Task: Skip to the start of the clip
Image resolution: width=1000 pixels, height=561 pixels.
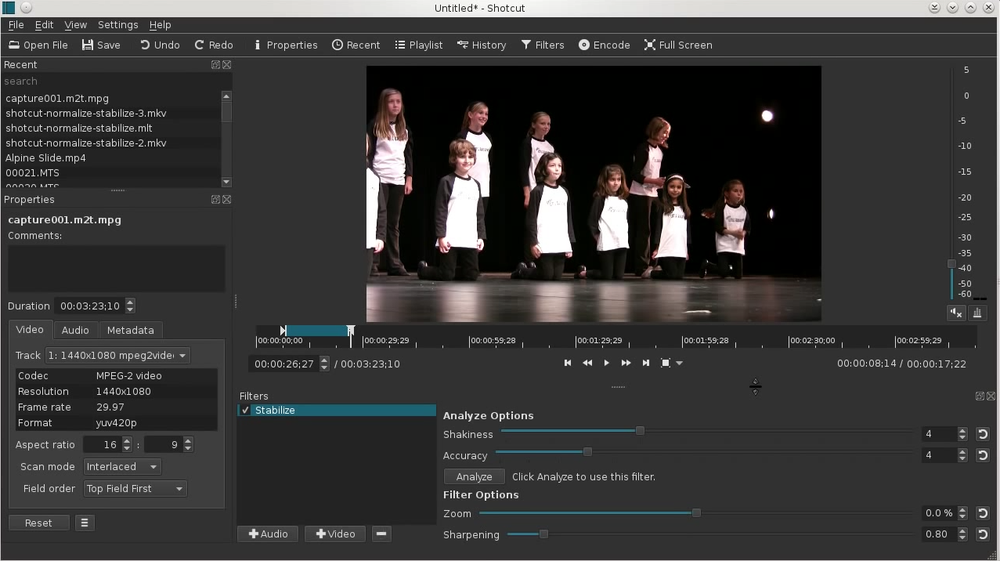Action: click(x=568, y=363)
